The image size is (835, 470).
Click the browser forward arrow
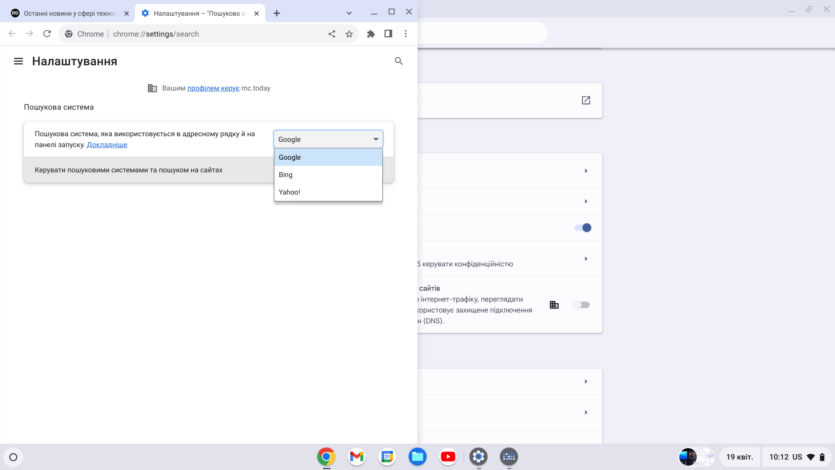(x=29, y=34)
